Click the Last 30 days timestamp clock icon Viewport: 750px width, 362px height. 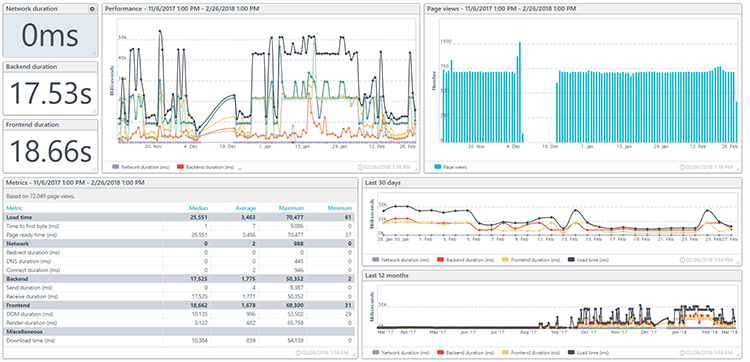tap(682, 260)
